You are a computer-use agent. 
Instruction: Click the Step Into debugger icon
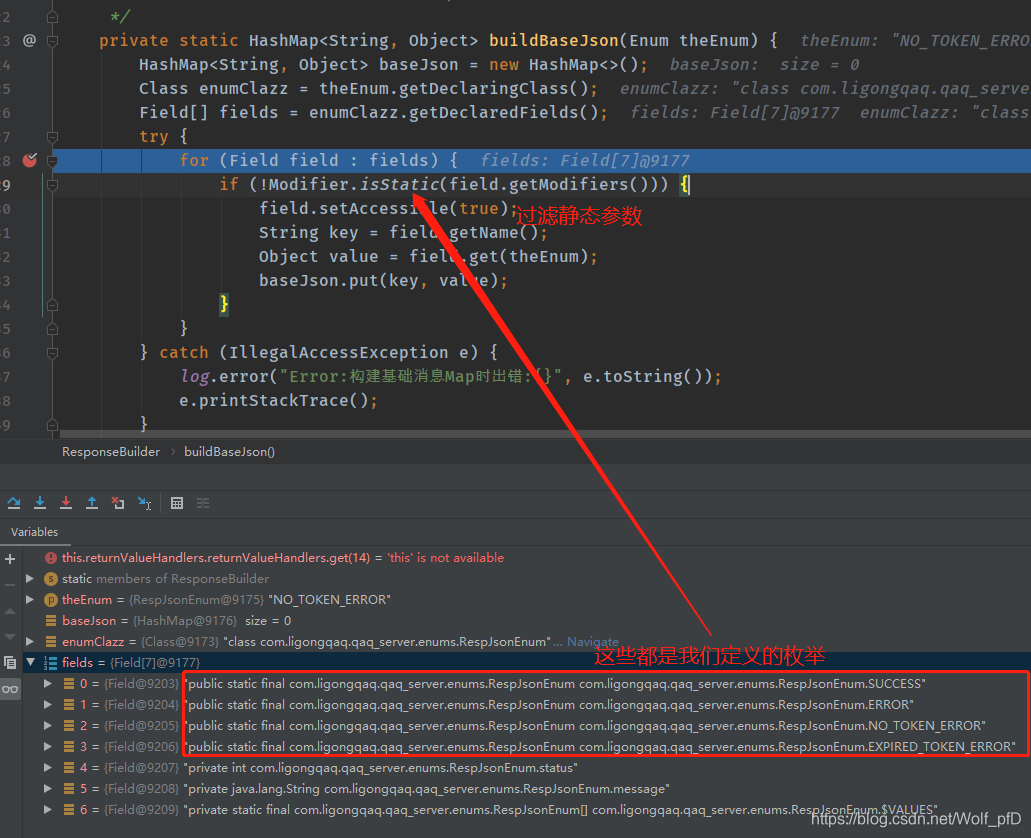(x=40, y=503)
